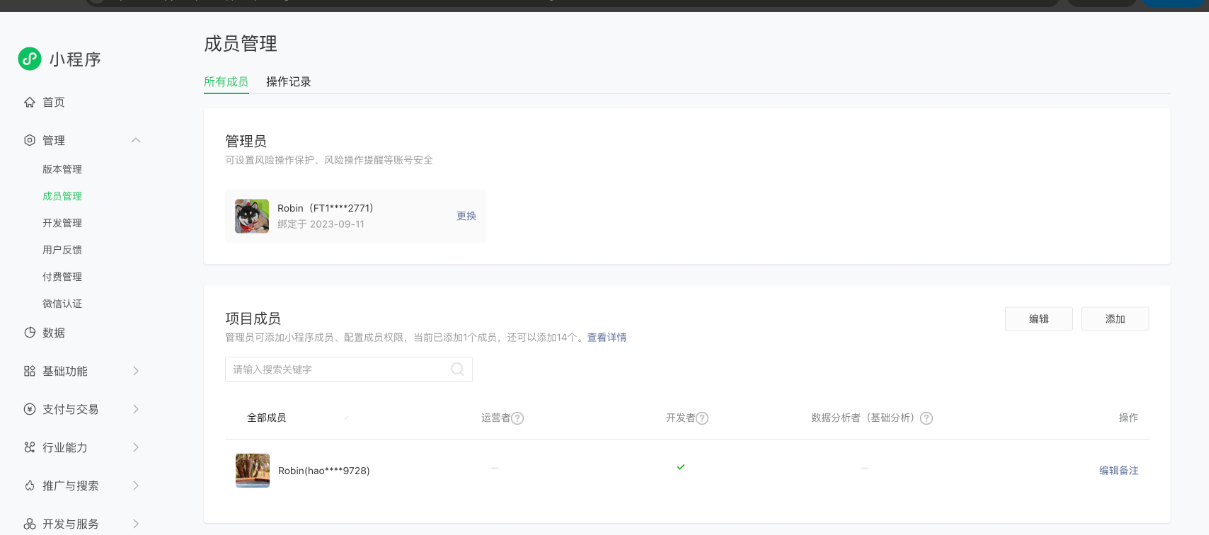Screen dimensions: 1209x535
Task: Expand the 行业能力 menu
Action: (x=136, y=447)
